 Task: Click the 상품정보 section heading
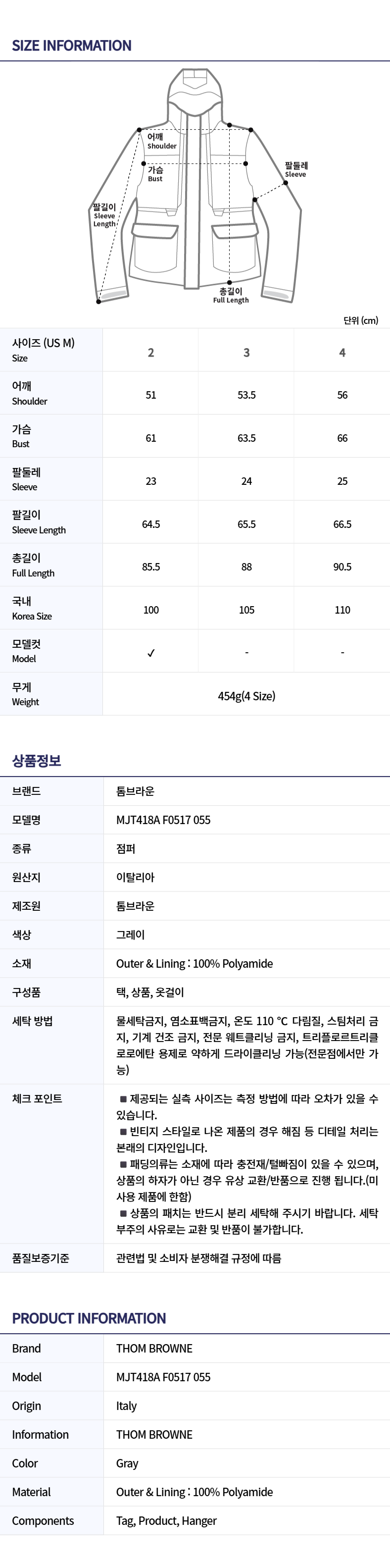coord(37,760)
